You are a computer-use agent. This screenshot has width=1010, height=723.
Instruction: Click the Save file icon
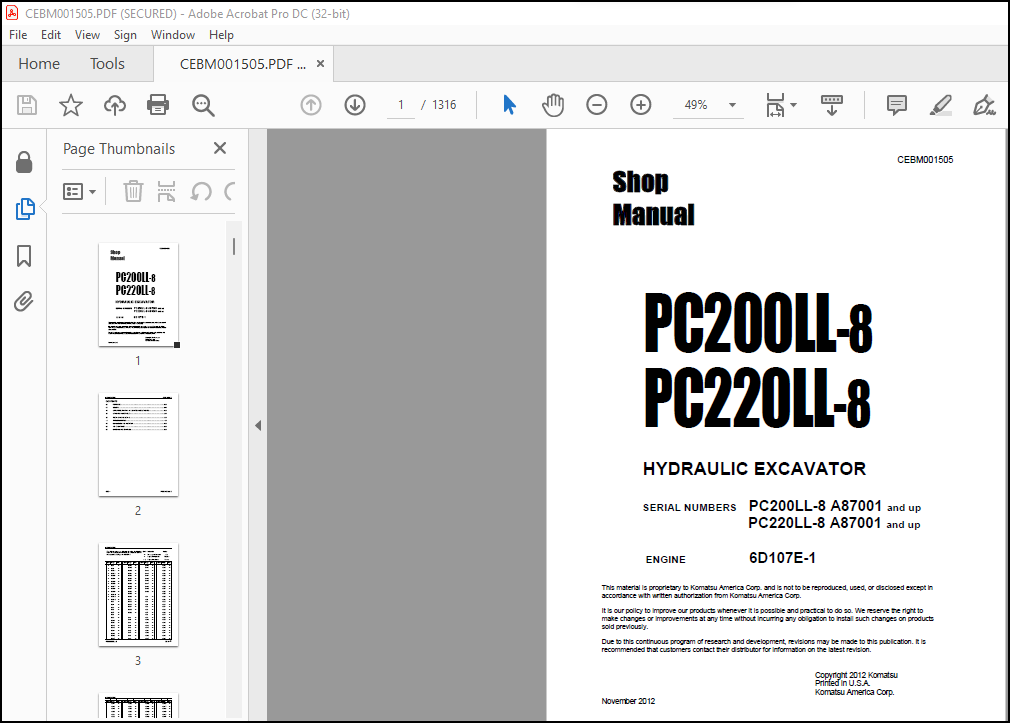click(x=26, y=105)
